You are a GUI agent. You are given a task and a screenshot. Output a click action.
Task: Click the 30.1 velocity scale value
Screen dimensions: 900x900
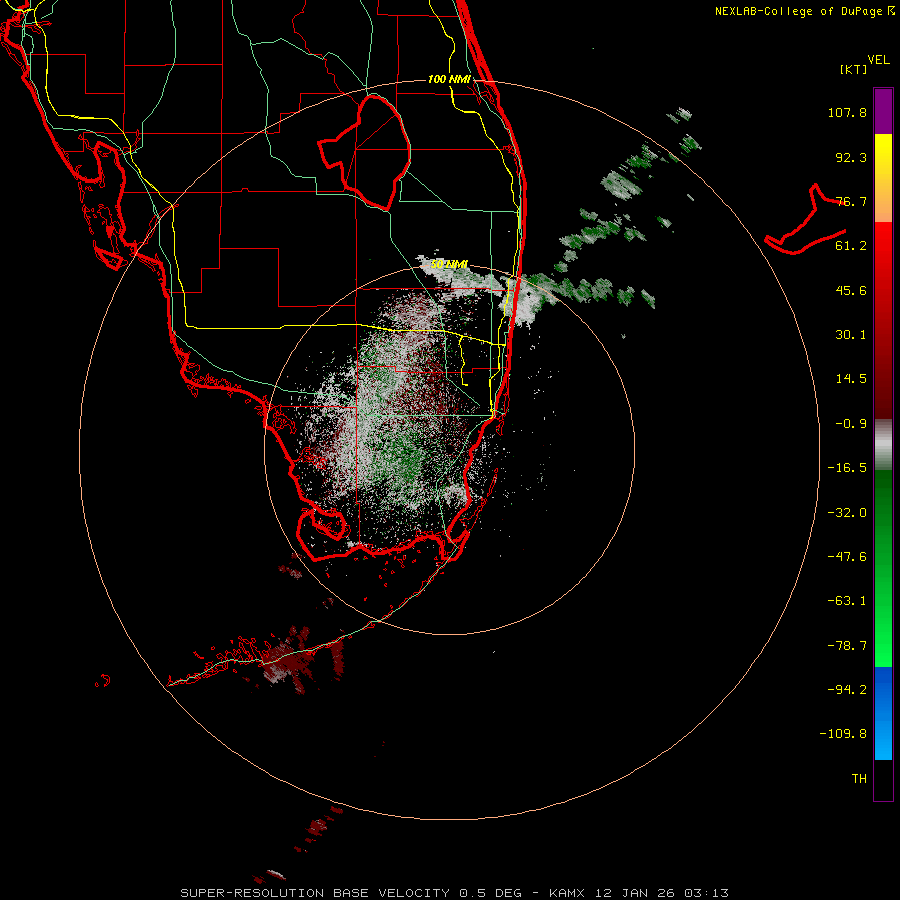tap(851, 335)
